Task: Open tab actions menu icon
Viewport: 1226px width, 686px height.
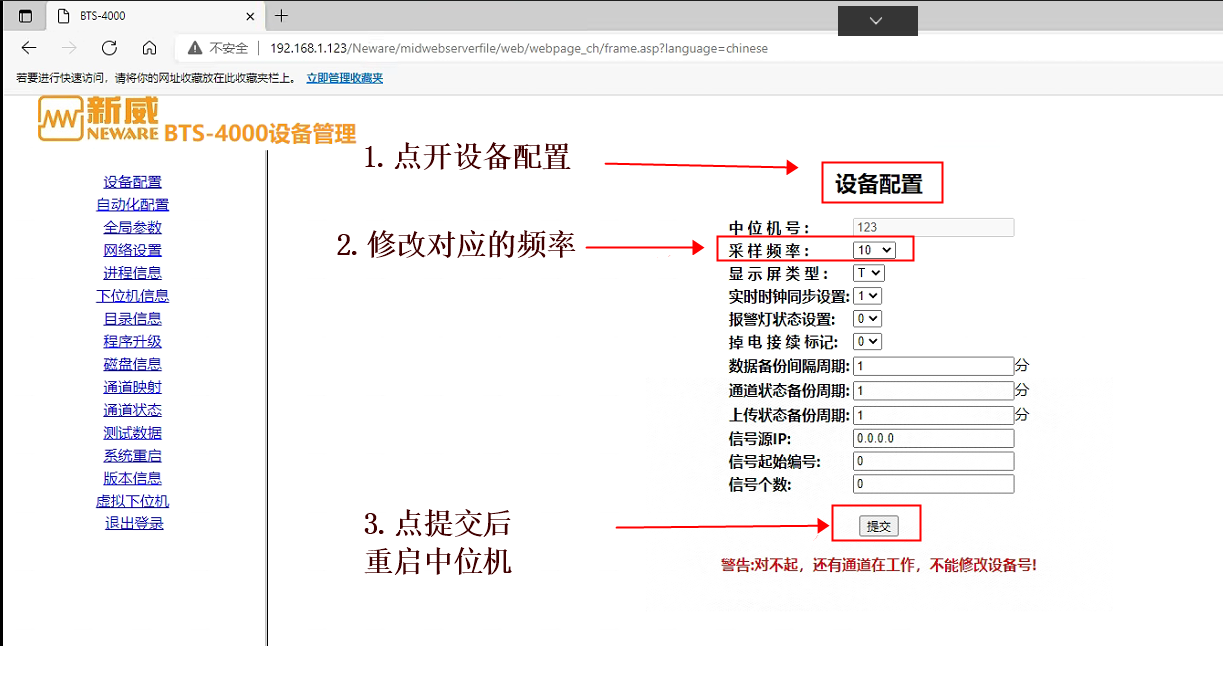Action: click(x=25, y=16)
